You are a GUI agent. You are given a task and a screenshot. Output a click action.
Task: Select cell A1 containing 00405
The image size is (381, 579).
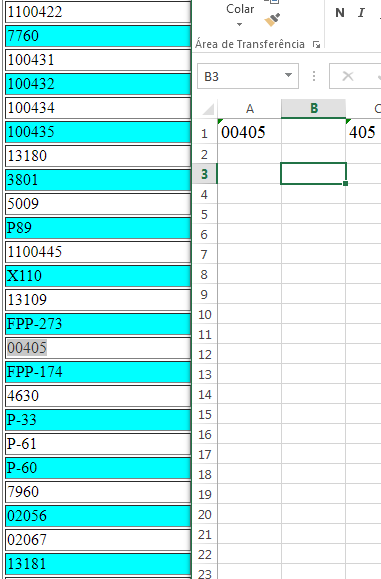[x=249, y=132]
